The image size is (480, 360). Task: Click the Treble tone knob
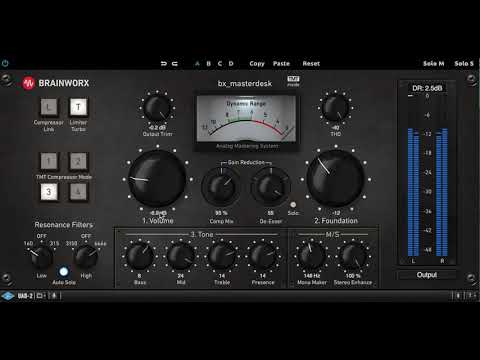point(222,257)
